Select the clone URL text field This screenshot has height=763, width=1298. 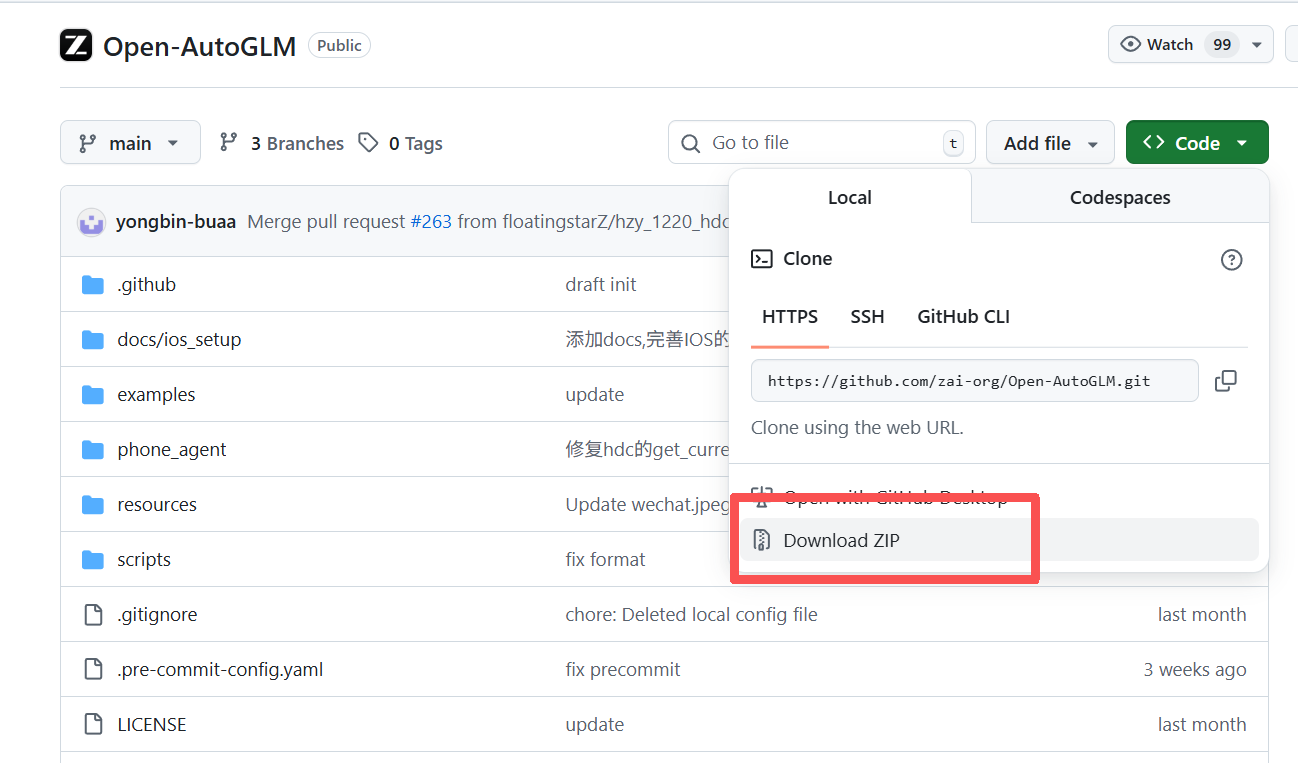975,381
